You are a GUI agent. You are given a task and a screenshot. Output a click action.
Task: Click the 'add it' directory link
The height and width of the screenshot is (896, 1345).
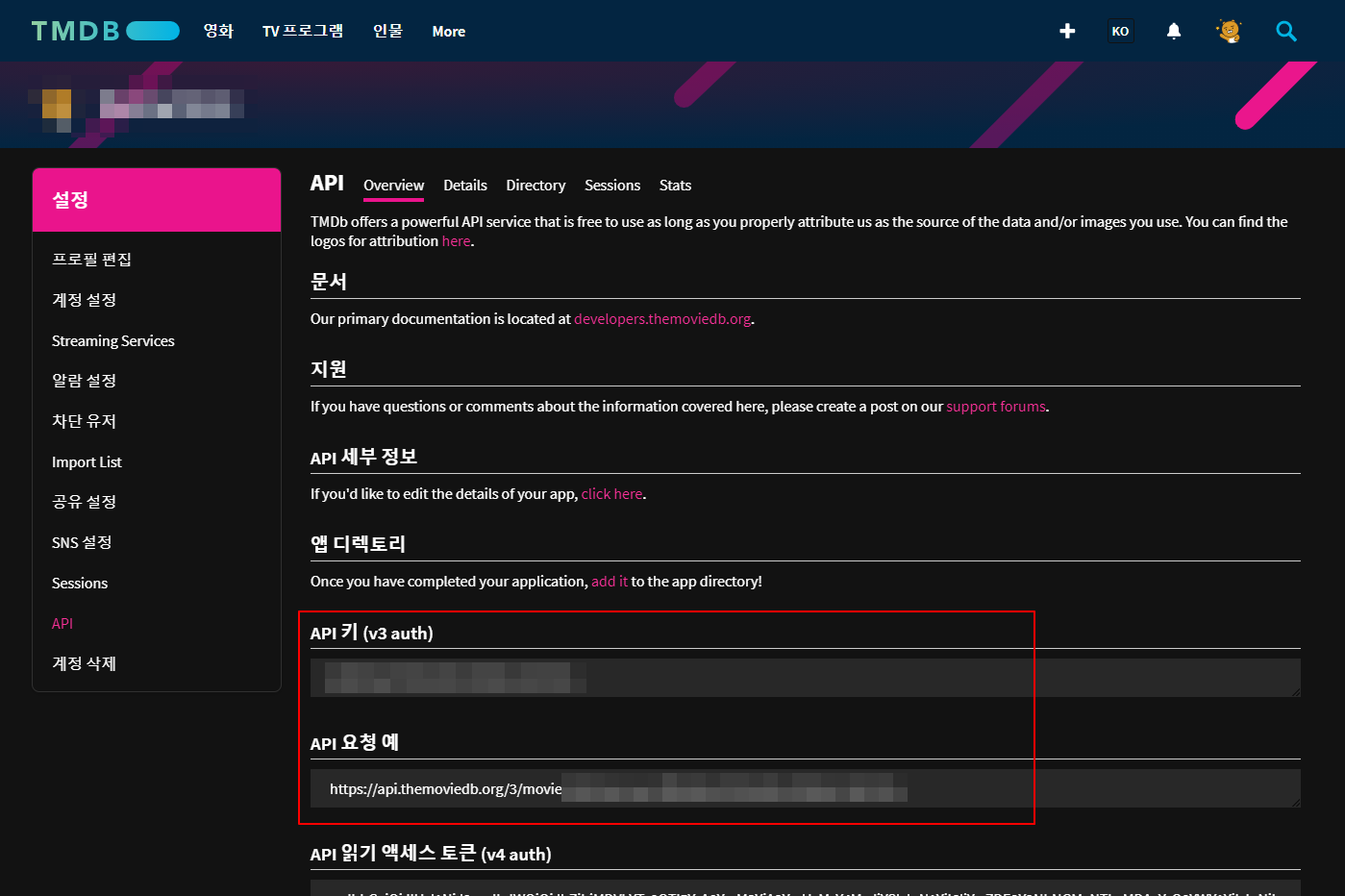[x=610, y=582]
